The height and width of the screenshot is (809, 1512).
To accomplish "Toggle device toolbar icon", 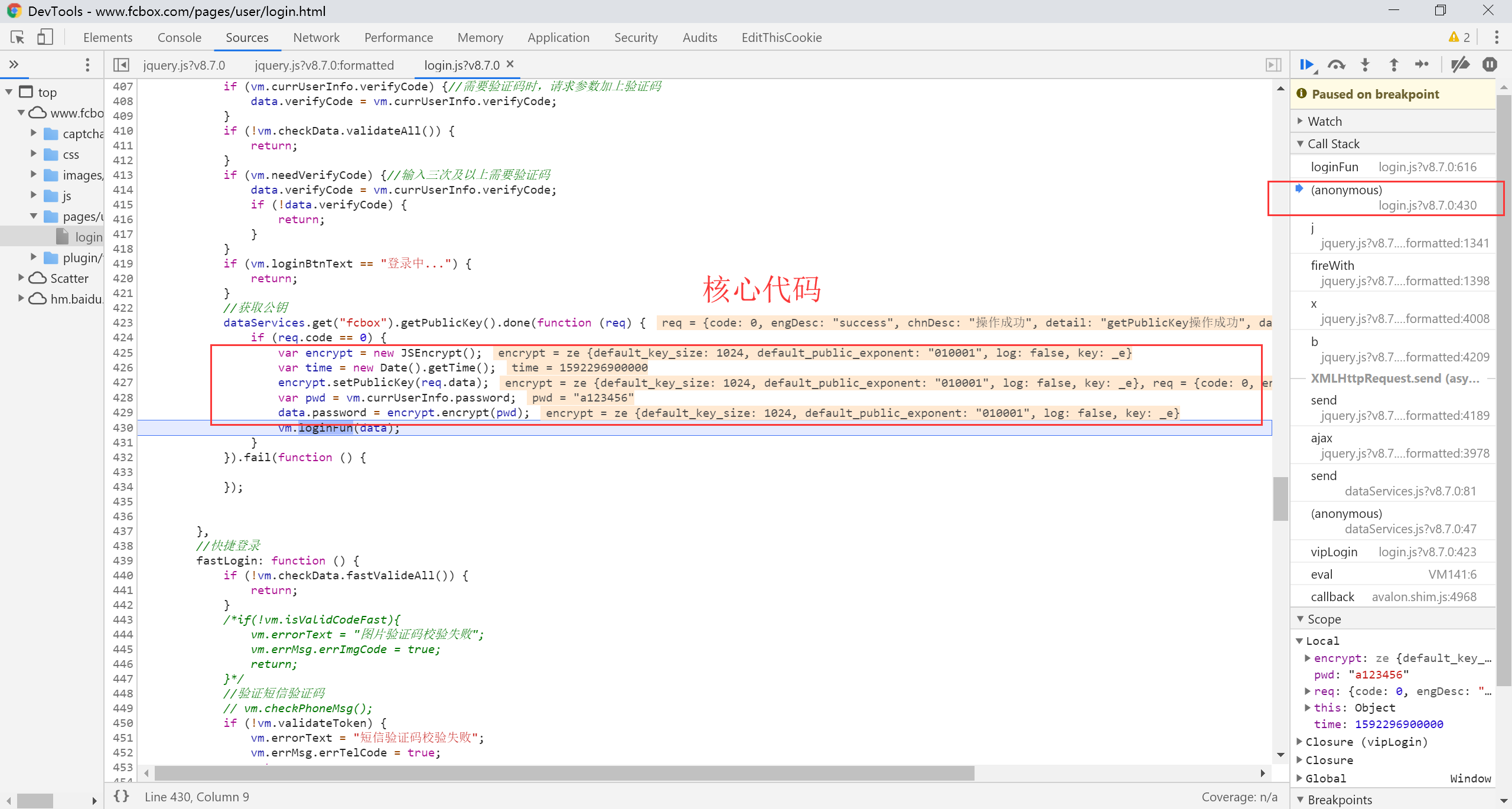I will click(45, 38).
